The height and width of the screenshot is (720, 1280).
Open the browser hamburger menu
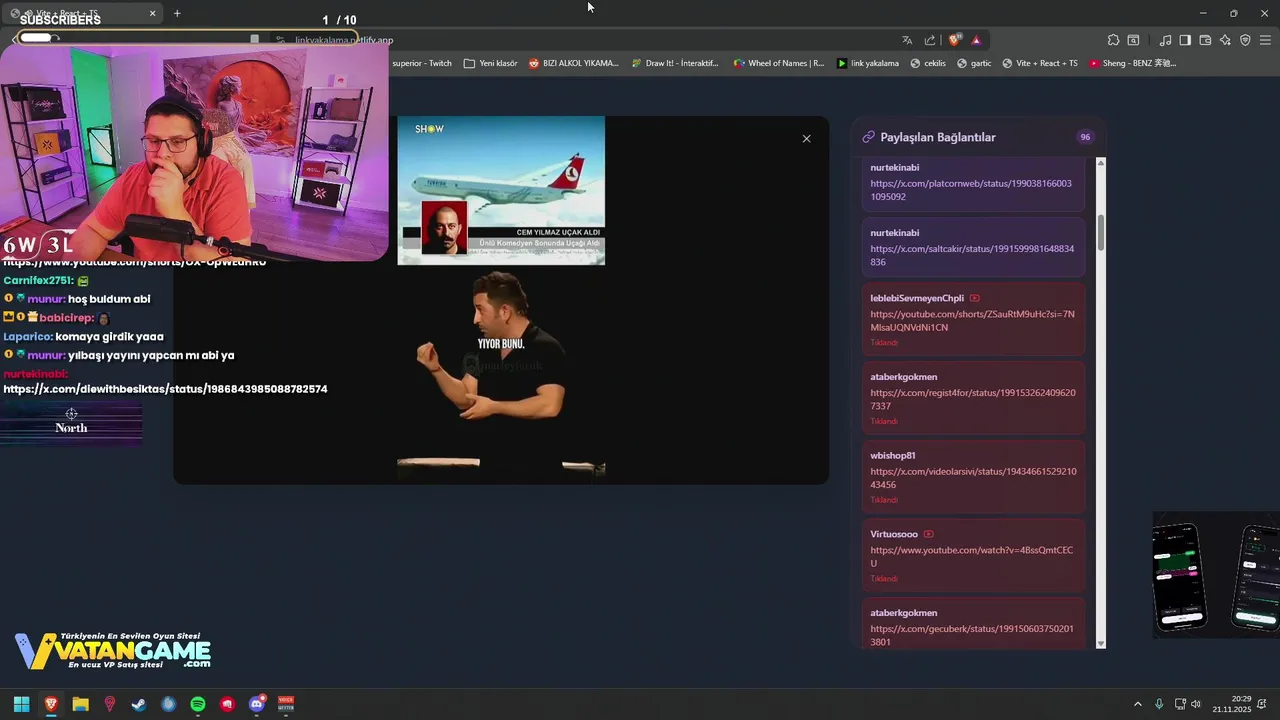coord(1266,40)
